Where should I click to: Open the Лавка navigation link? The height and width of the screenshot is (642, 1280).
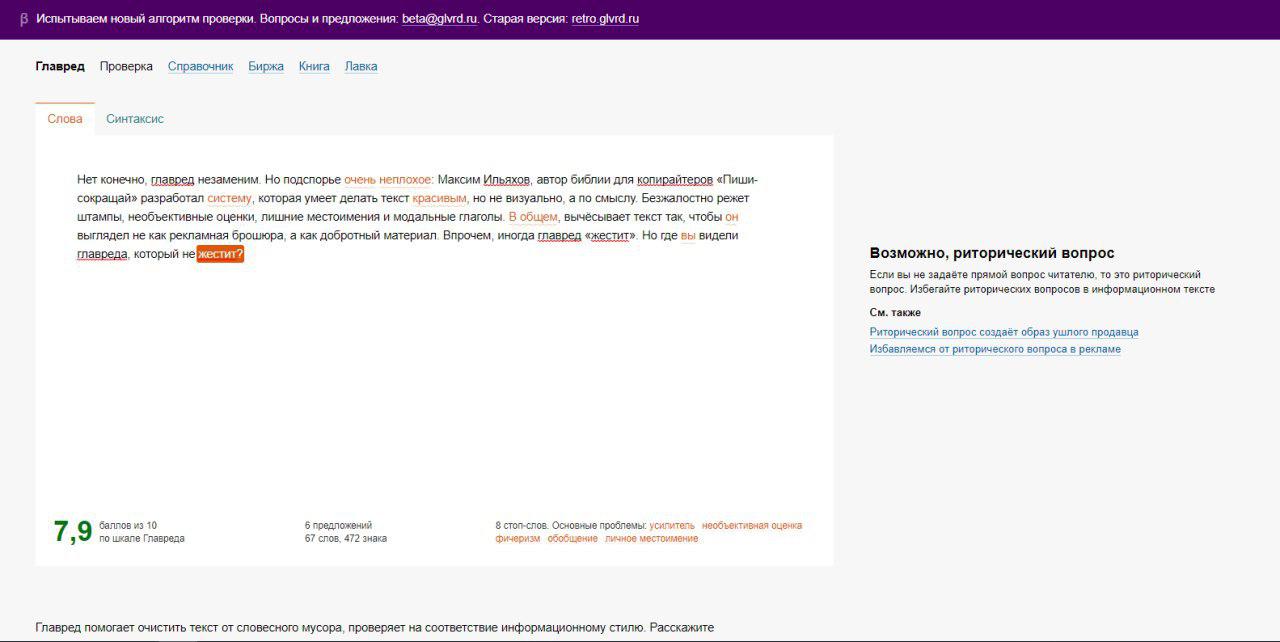click(361, 67)
